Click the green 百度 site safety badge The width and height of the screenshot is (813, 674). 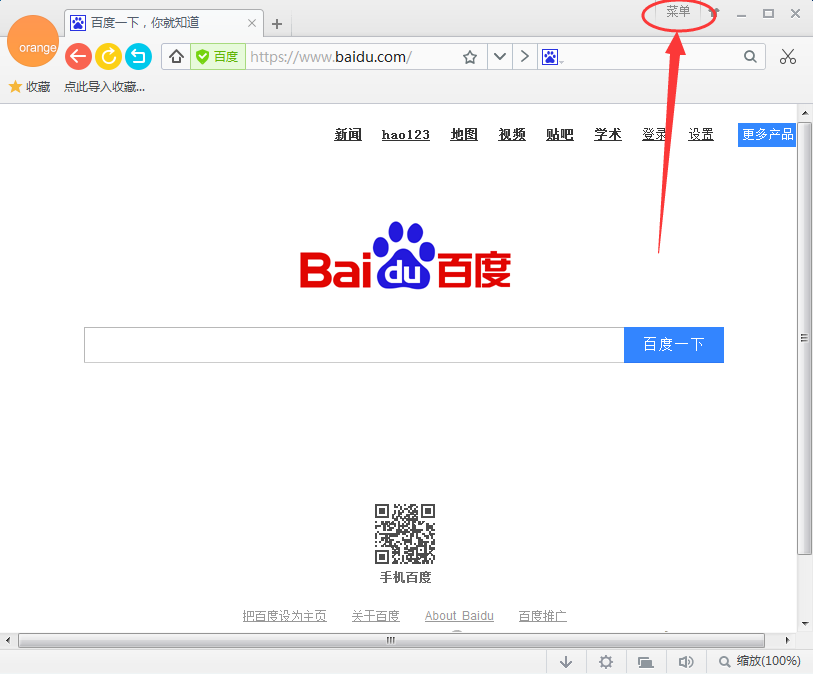217,57
